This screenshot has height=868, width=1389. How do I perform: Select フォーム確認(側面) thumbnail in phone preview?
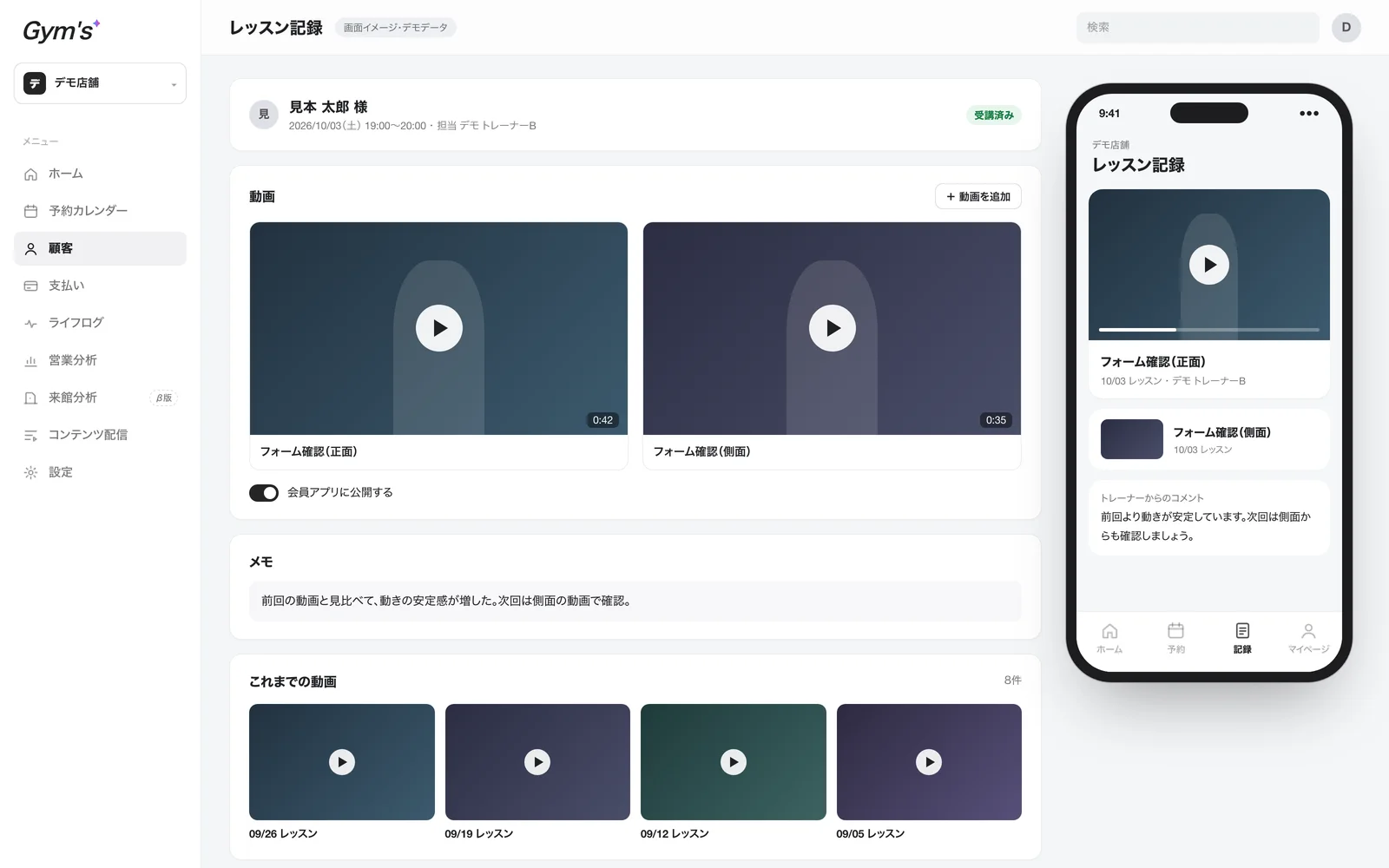1132,439
